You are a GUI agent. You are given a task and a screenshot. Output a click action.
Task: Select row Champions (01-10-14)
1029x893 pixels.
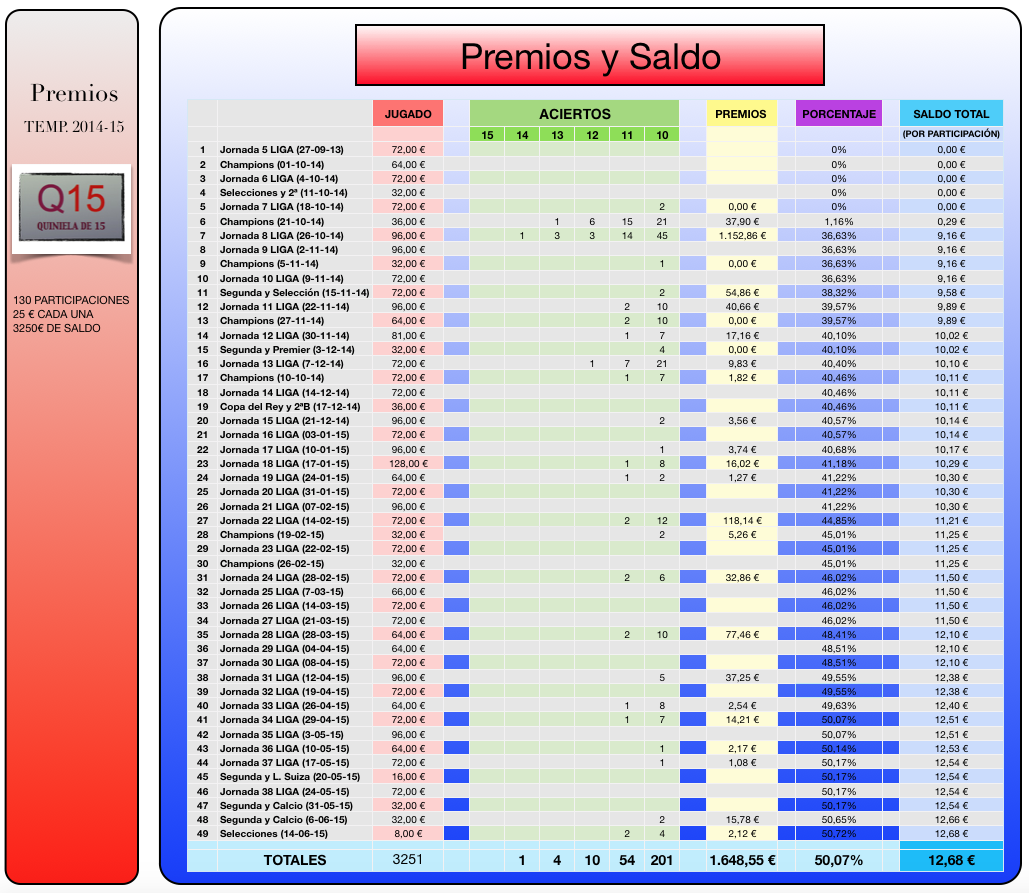pyautogui.click(x=595, y=164)
